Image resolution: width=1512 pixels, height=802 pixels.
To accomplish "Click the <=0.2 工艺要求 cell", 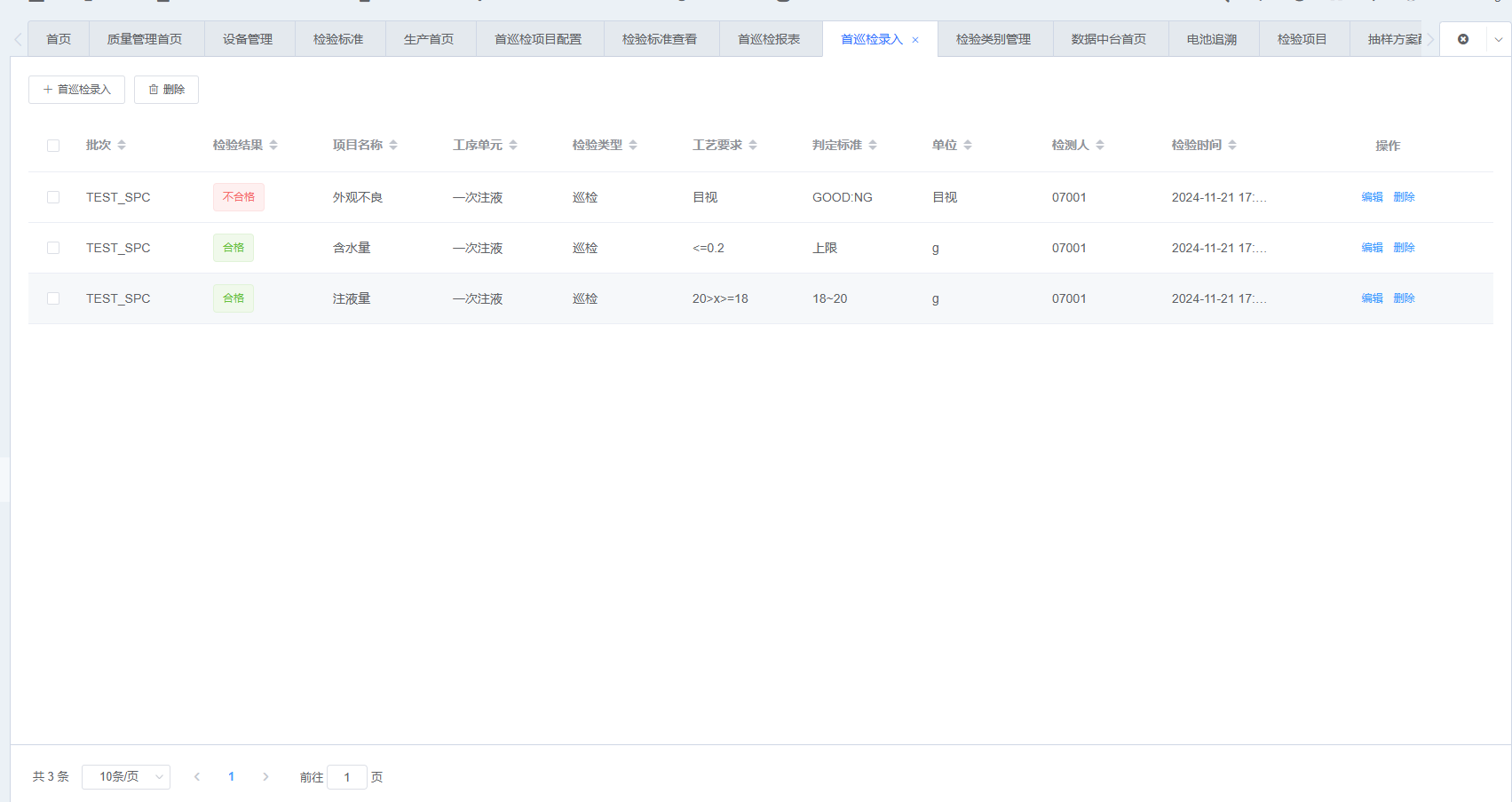I will click(709, 248).
